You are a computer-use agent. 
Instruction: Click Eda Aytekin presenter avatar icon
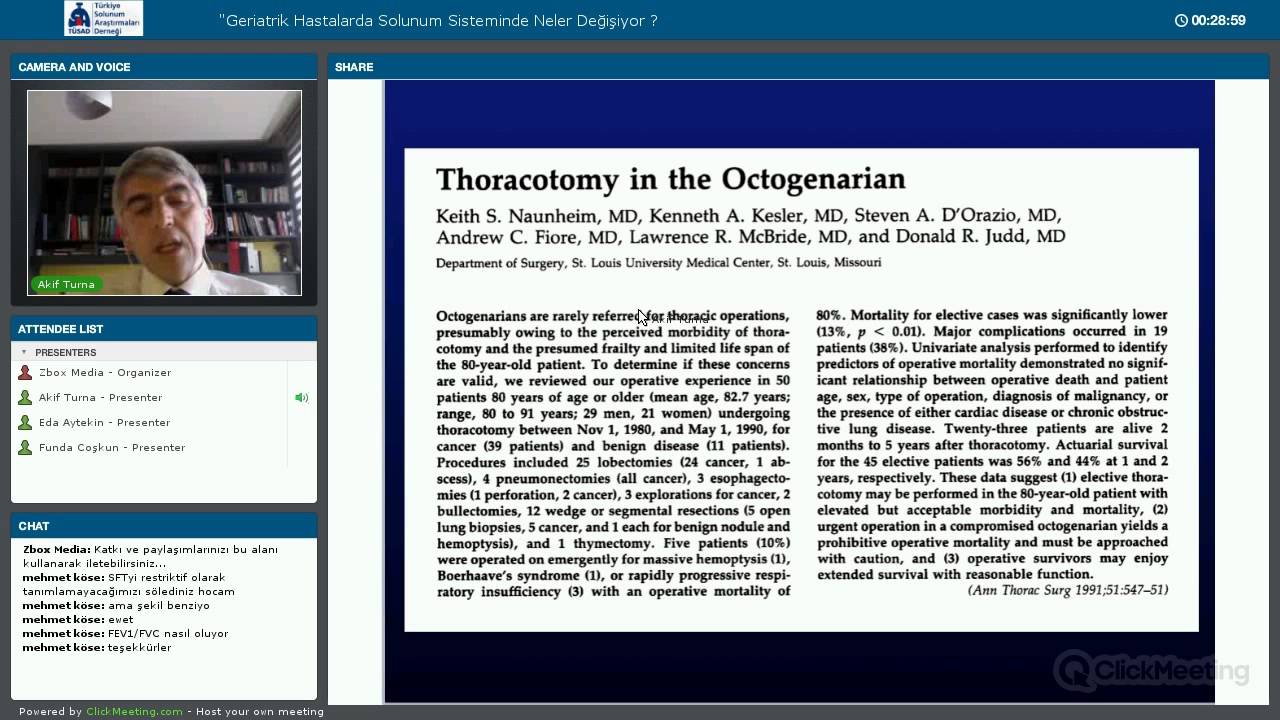pyautogui.click(x=25, y=423)
